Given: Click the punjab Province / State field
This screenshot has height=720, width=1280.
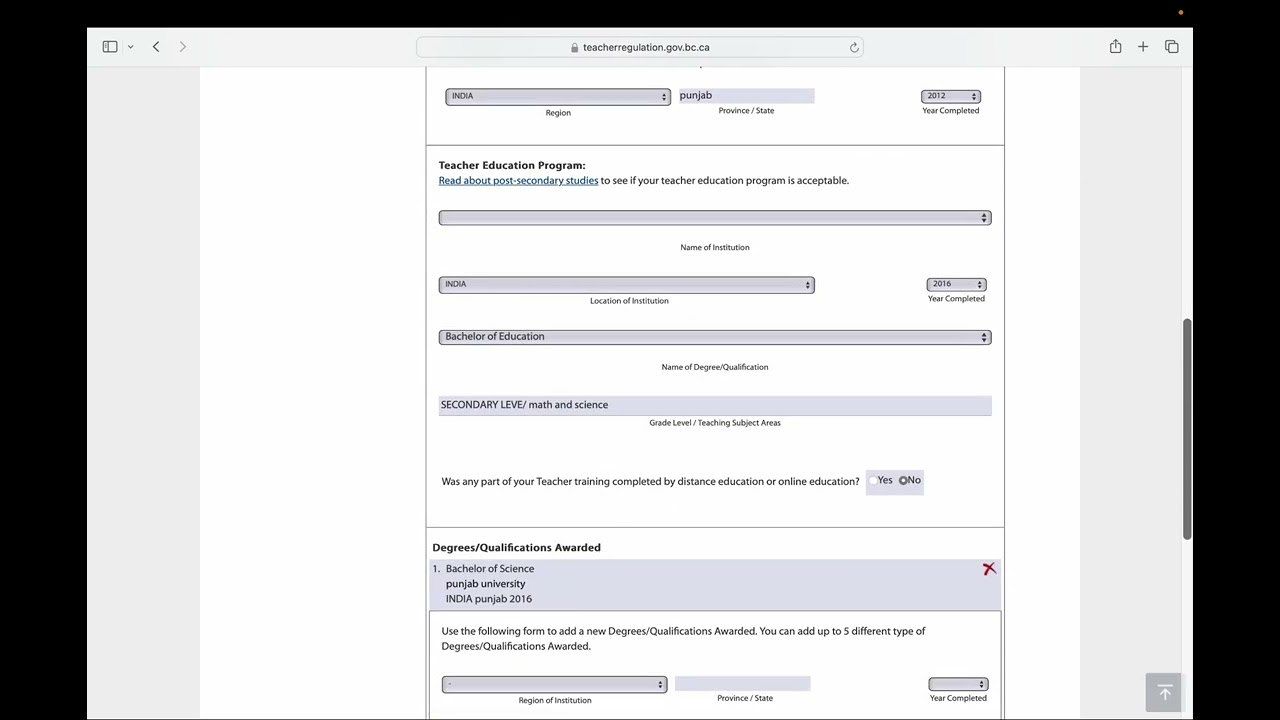Looking at the screenshot, I should click(746, 95).
